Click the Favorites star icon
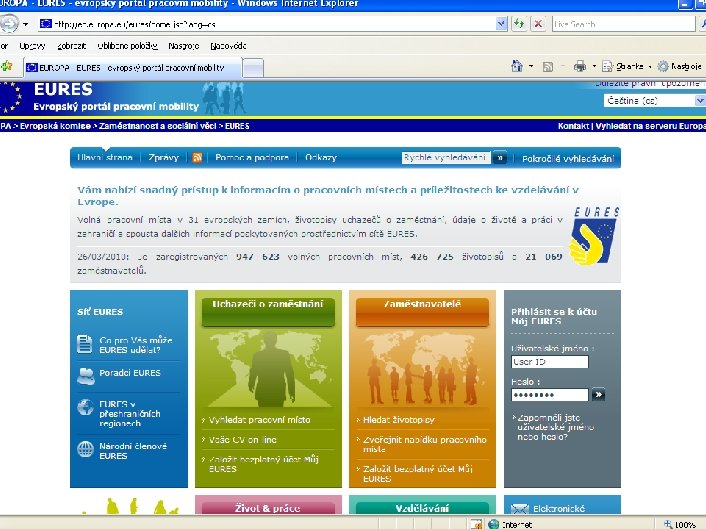The height and width of the screenshot is (529, 706). point(6,67)
